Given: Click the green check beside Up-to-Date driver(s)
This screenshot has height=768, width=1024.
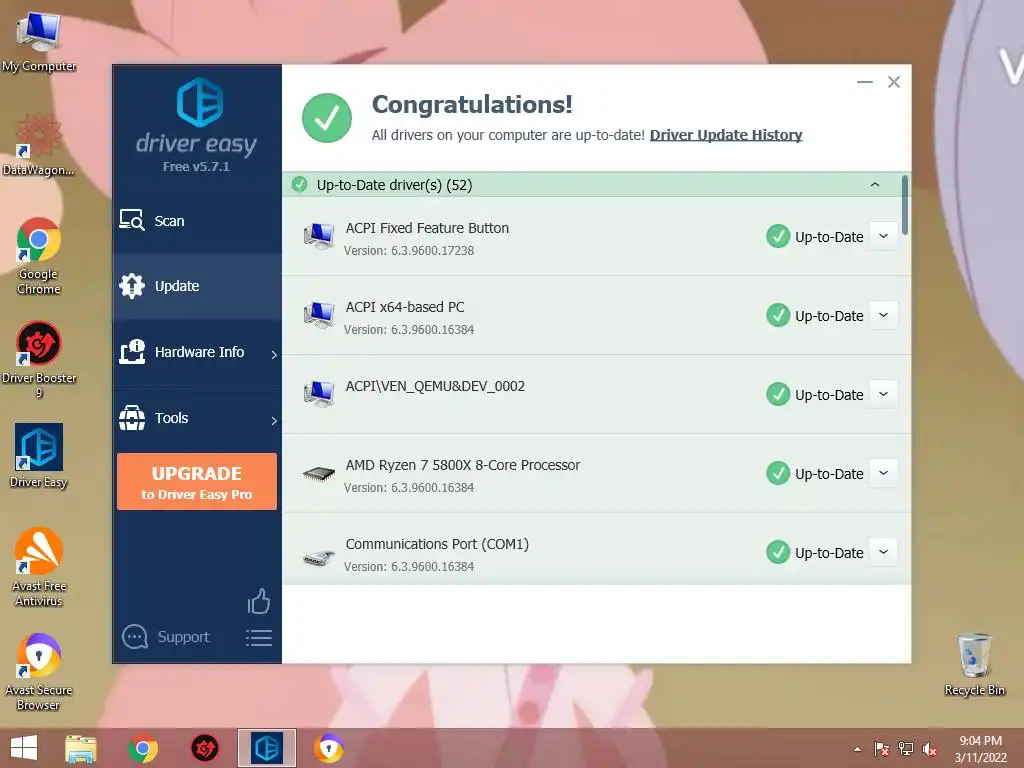Looking at the screenshot, I should coord(299,185).
